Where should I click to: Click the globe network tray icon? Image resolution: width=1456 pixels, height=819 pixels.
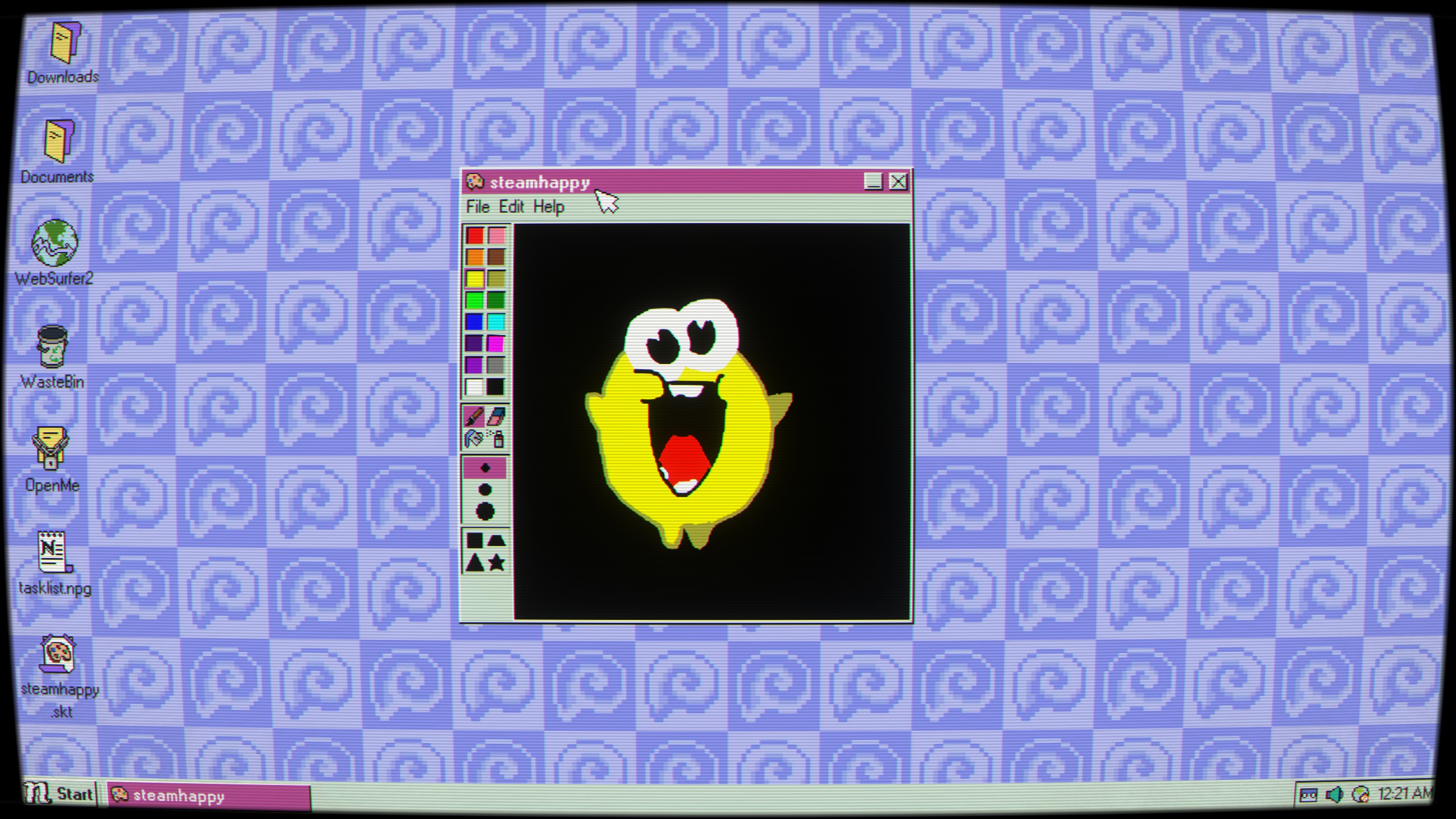point(1361,794)
